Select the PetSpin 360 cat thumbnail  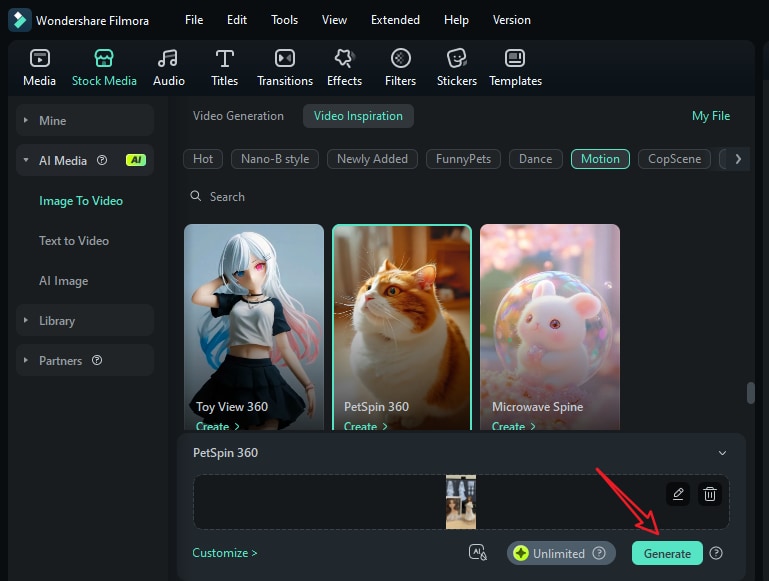coord(402,327)
